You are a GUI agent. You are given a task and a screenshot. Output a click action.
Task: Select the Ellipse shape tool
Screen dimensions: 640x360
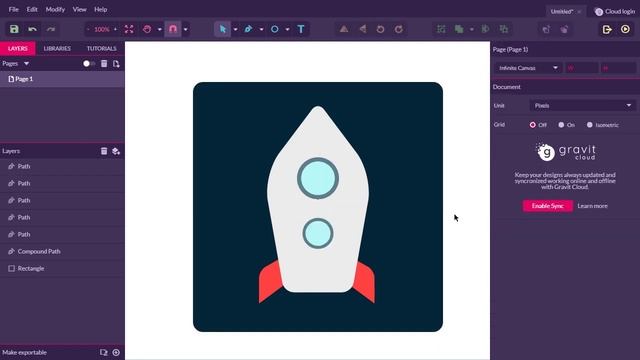point(275,29)
